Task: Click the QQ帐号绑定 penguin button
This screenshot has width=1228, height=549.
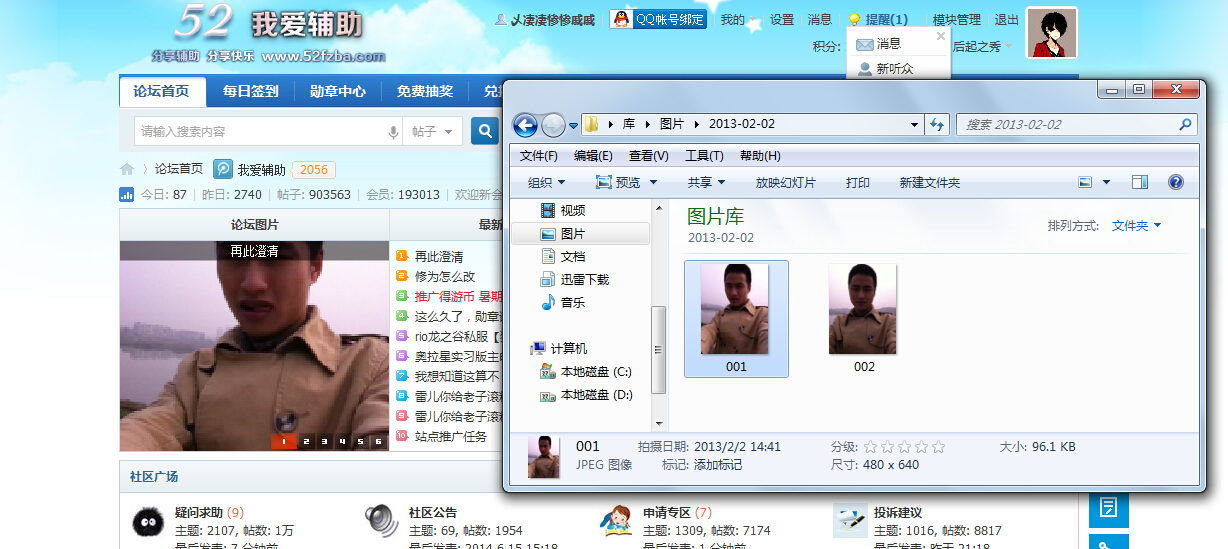Action: [x=658, y=19]
